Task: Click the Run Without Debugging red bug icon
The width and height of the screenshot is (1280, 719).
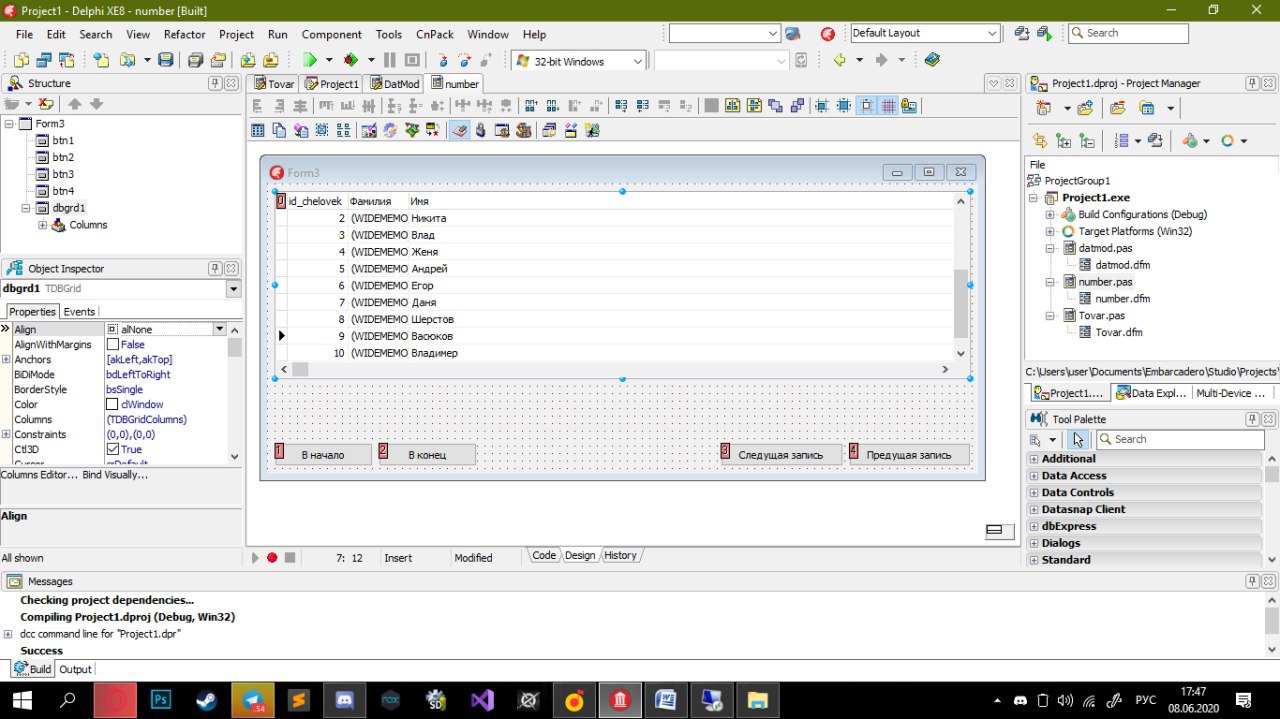Action: point(351,60)
